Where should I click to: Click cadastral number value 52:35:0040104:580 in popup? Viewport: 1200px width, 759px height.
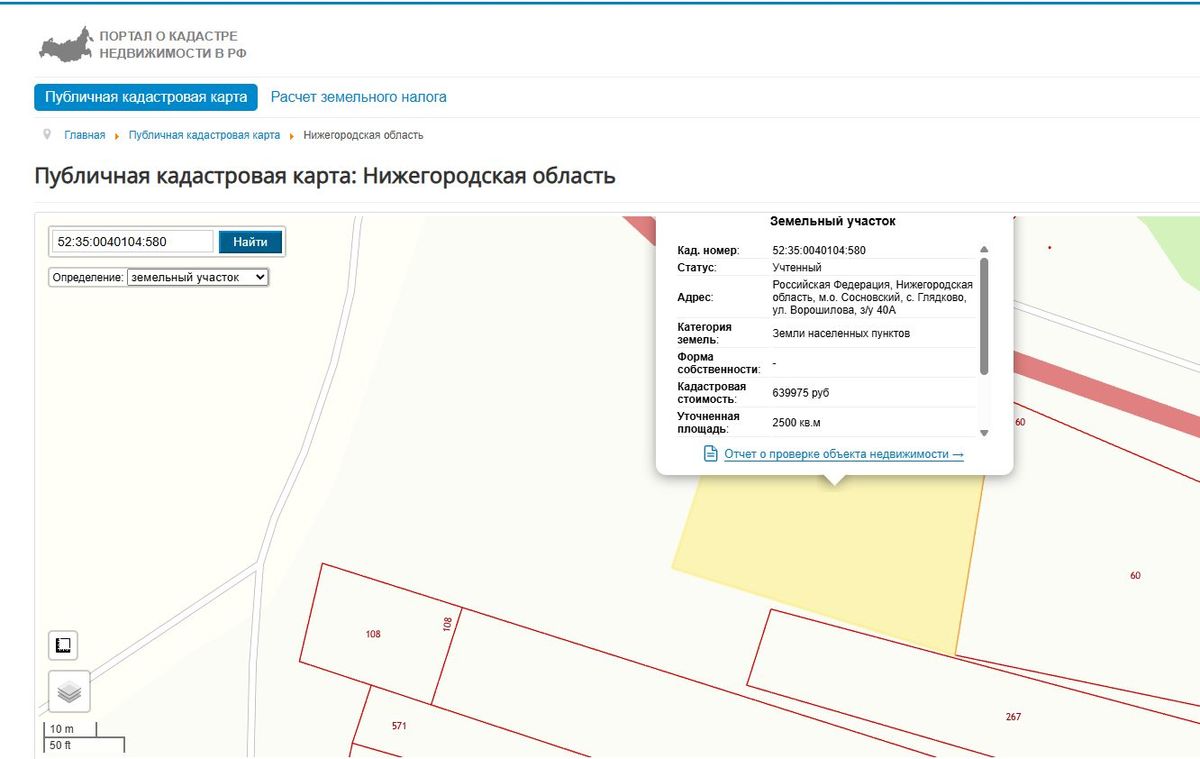pos(819,250)
